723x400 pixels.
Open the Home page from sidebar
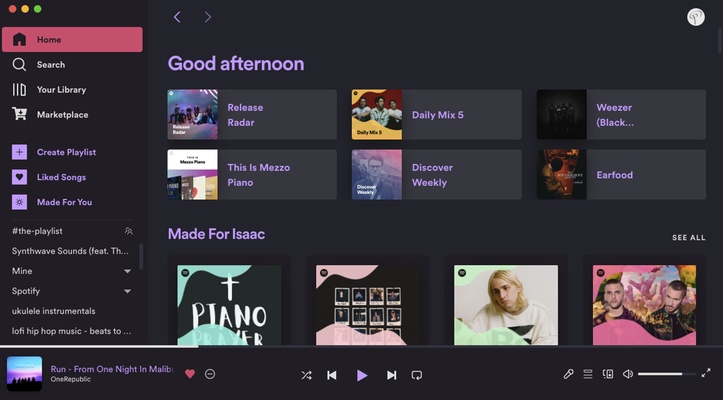[x=72, y=40]
